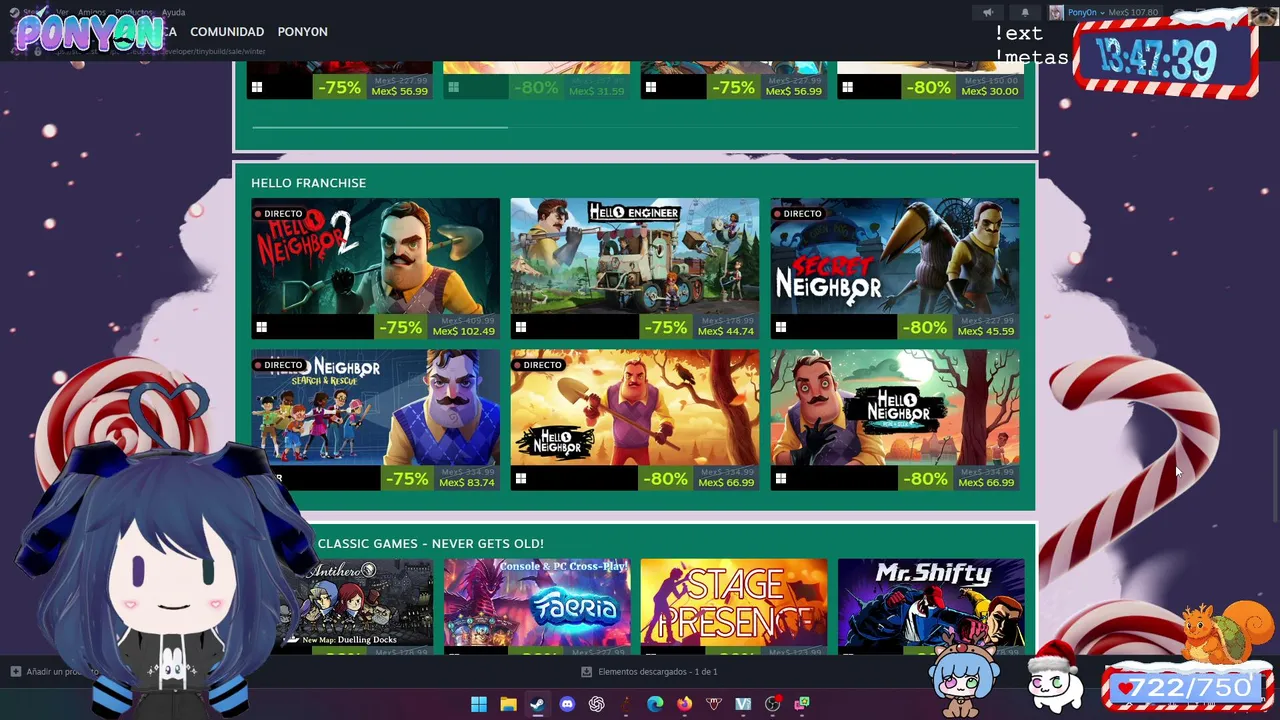
Task: Click the Steam taskbar icon
Action: coord(537,704)
